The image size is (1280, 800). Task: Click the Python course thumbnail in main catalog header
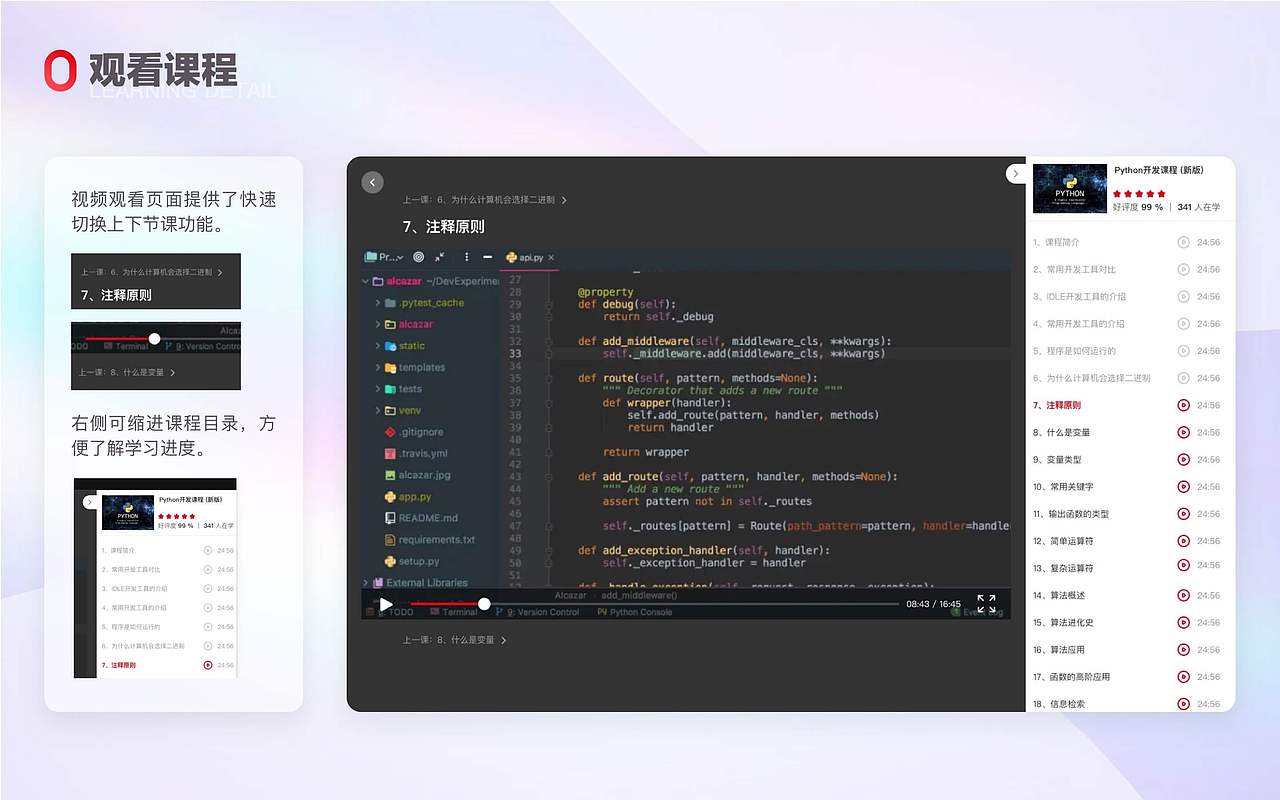(1069, 188)
